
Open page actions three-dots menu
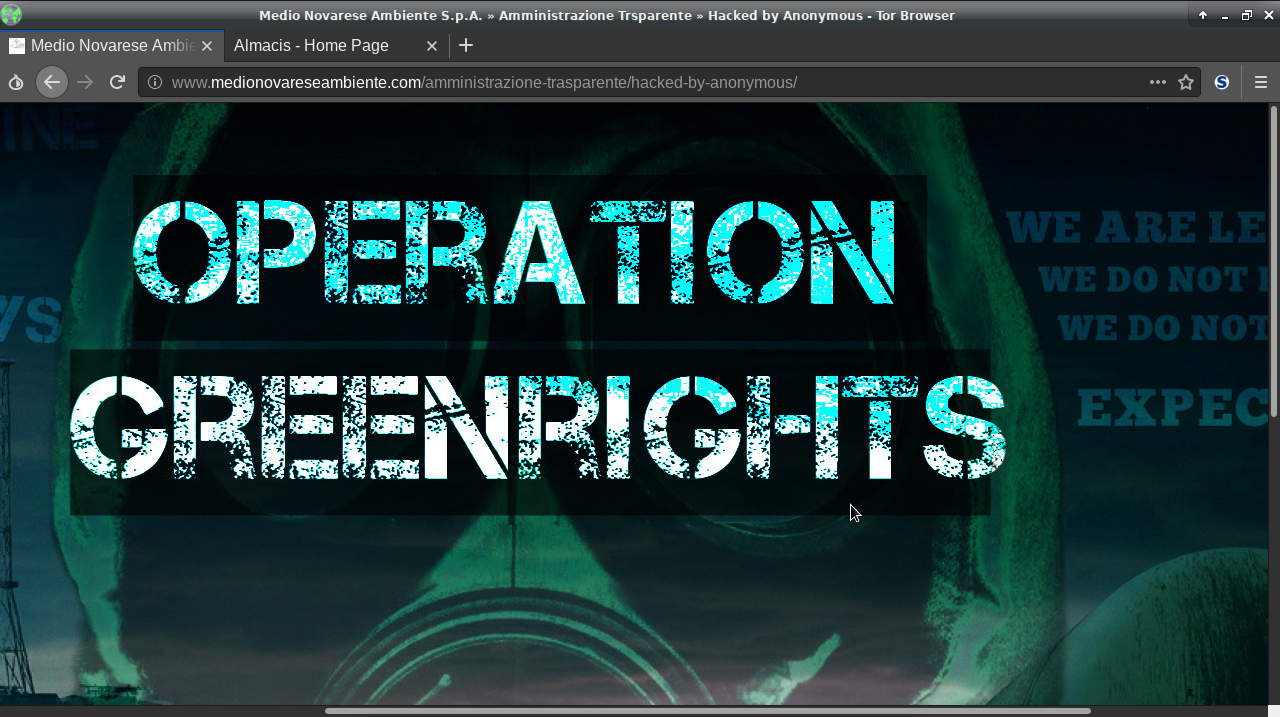[1158, 82]
